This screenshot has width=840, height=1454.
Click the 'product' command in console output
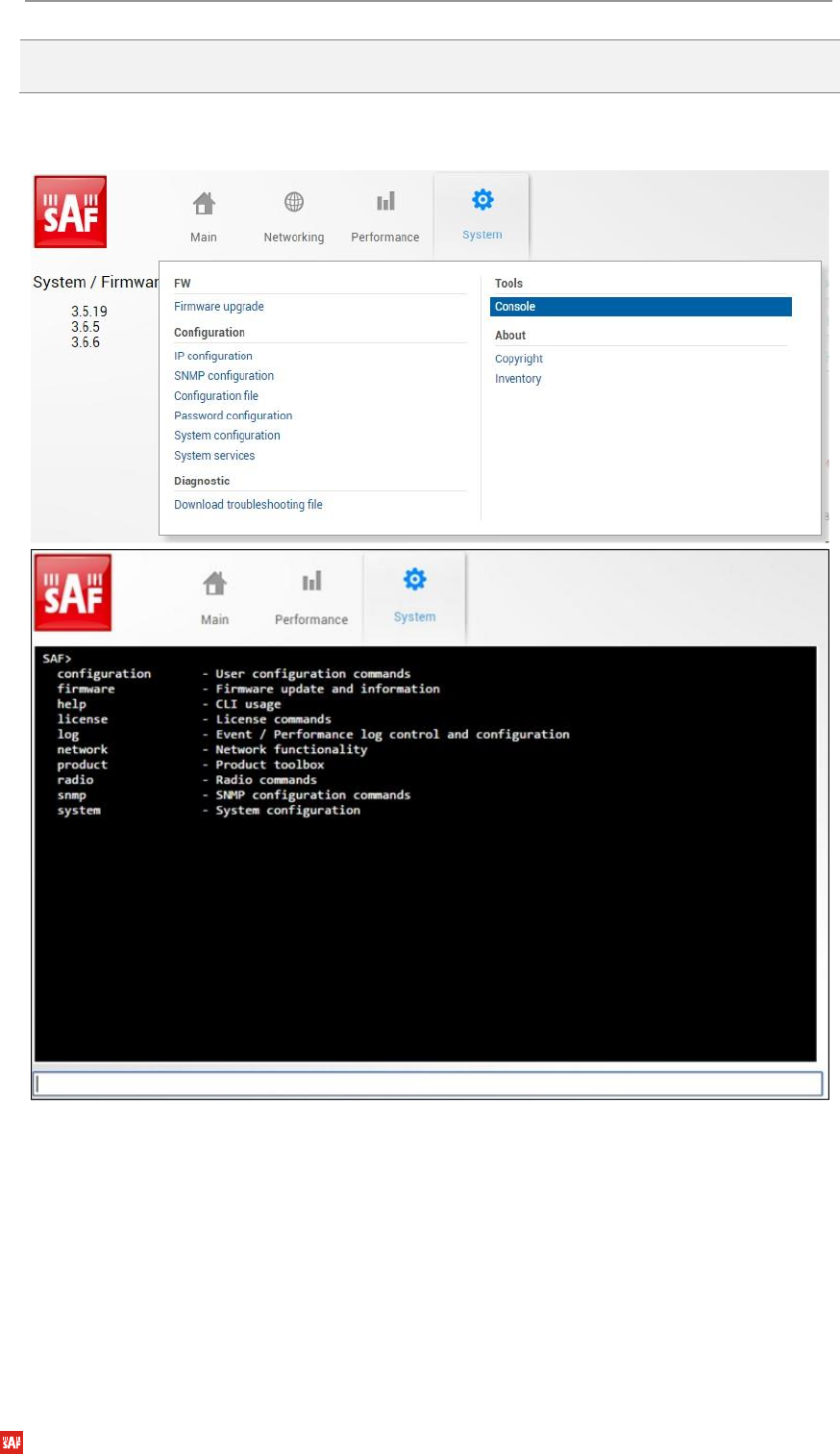coord(83,765)
